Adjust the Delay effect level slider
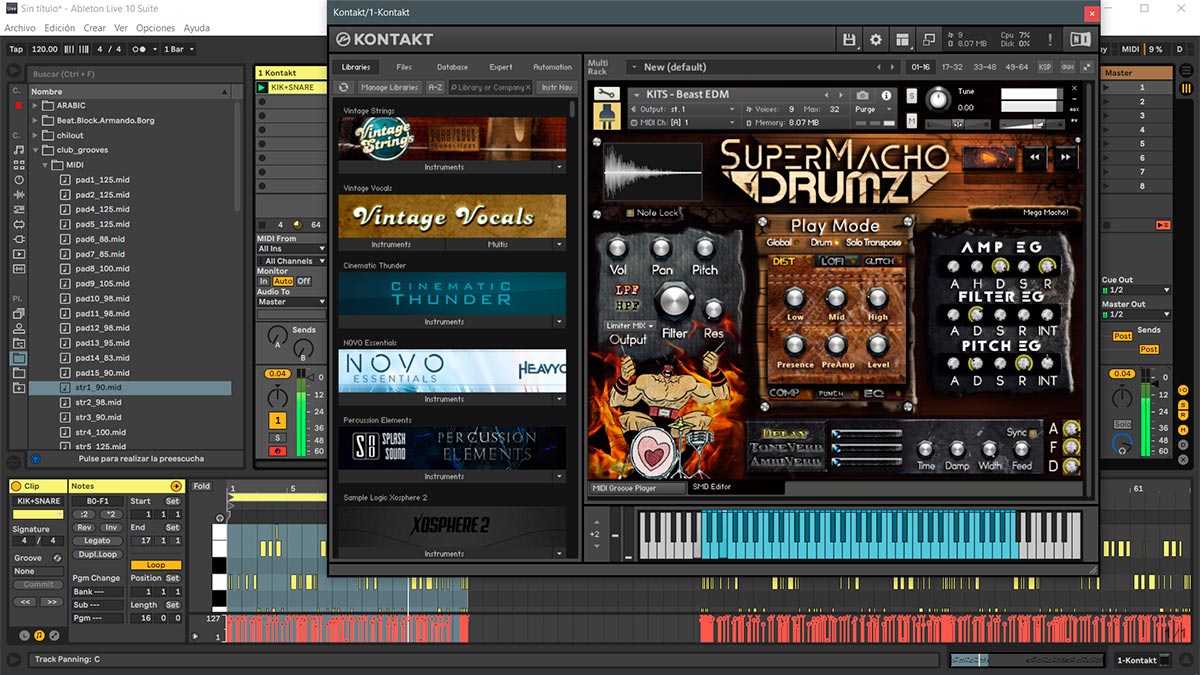 pos(868,433)
